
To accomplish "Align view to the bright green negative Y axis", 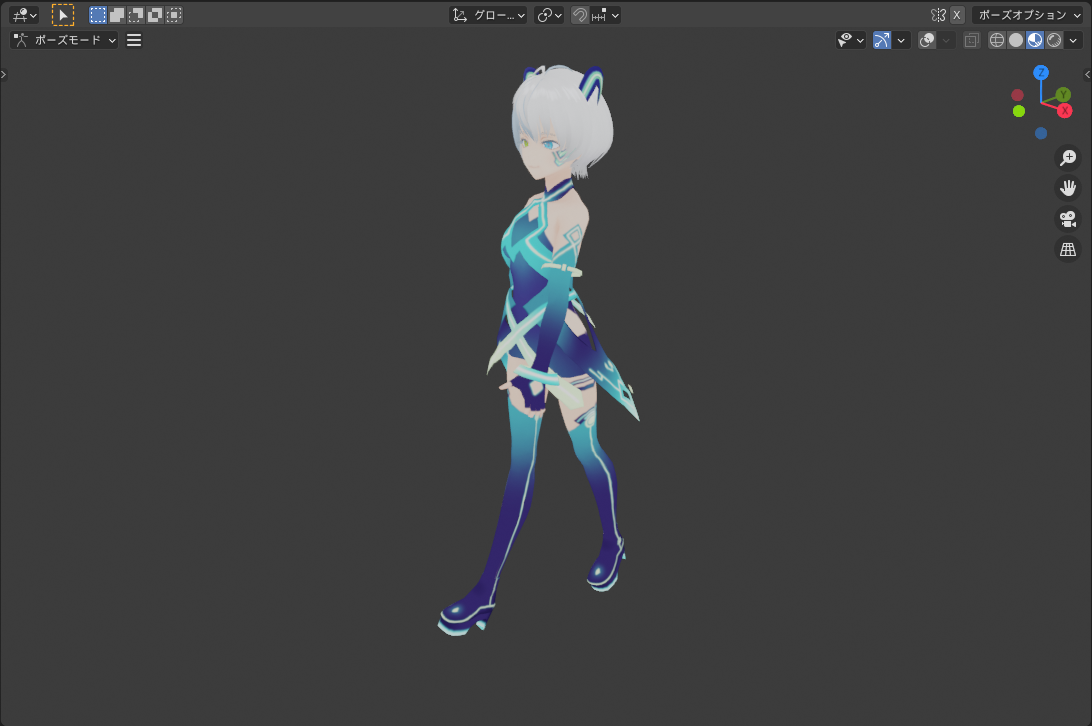I will 1019,111.
